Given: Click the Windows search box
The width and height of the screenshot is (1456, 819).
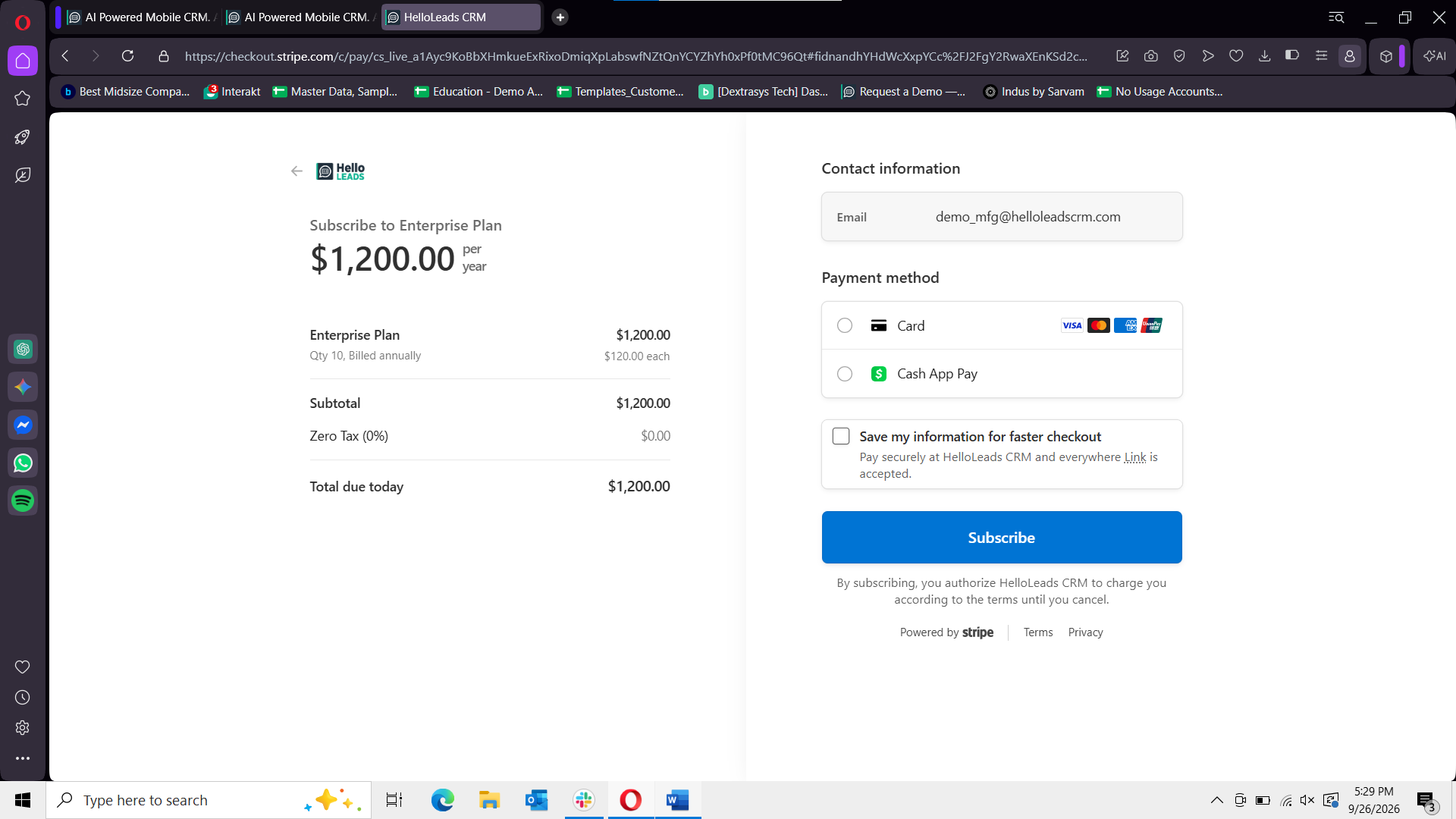Looking at the screenshot, I should [x=209, y=800].
